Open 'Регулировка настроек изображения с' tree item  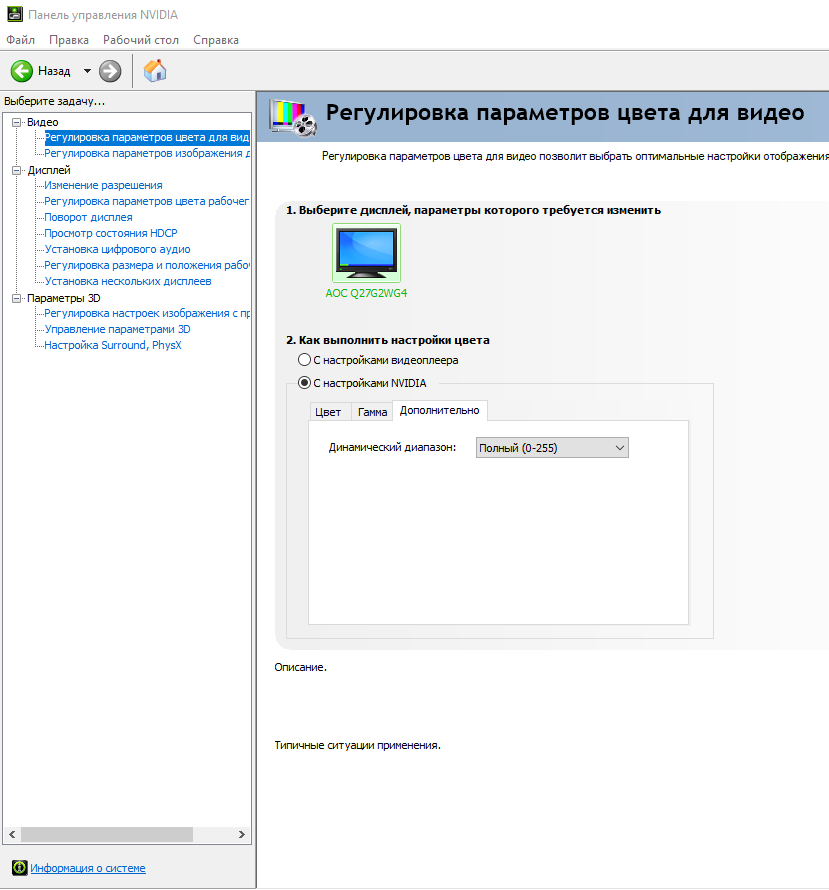[147, 313]
